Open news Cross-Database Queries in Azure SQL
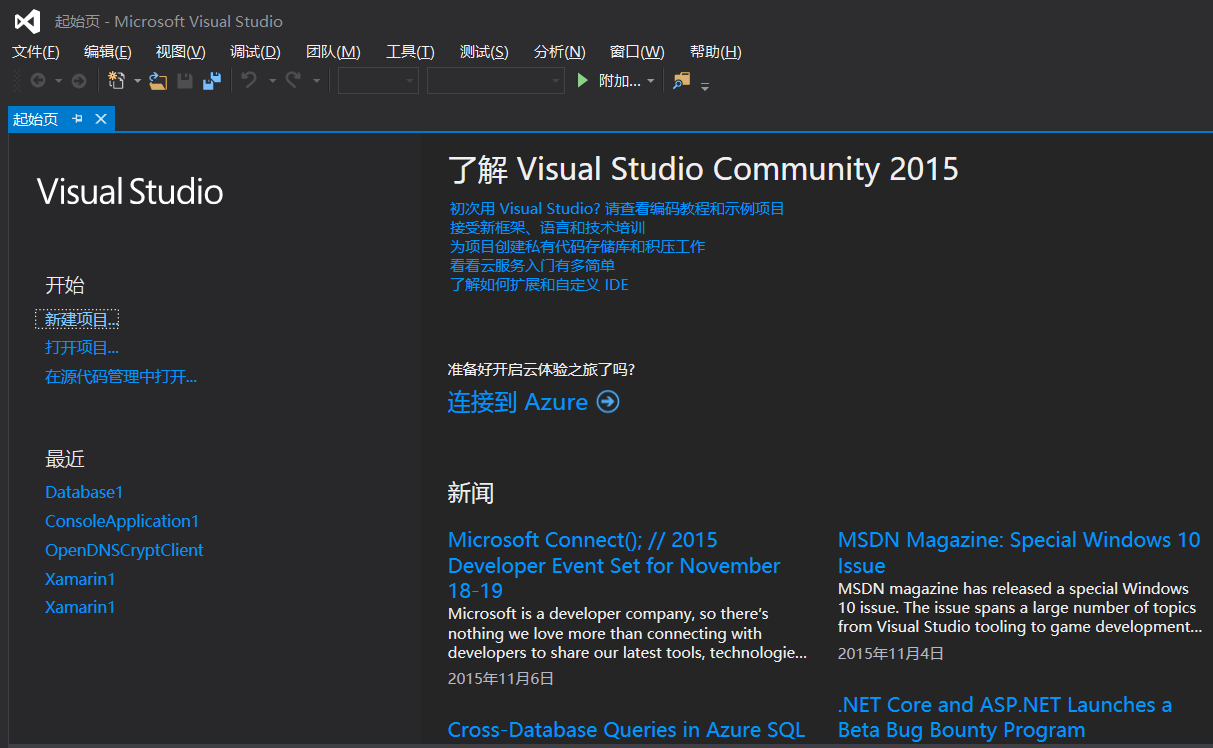Screen dimensions: 1213x748 click(626, 730)
